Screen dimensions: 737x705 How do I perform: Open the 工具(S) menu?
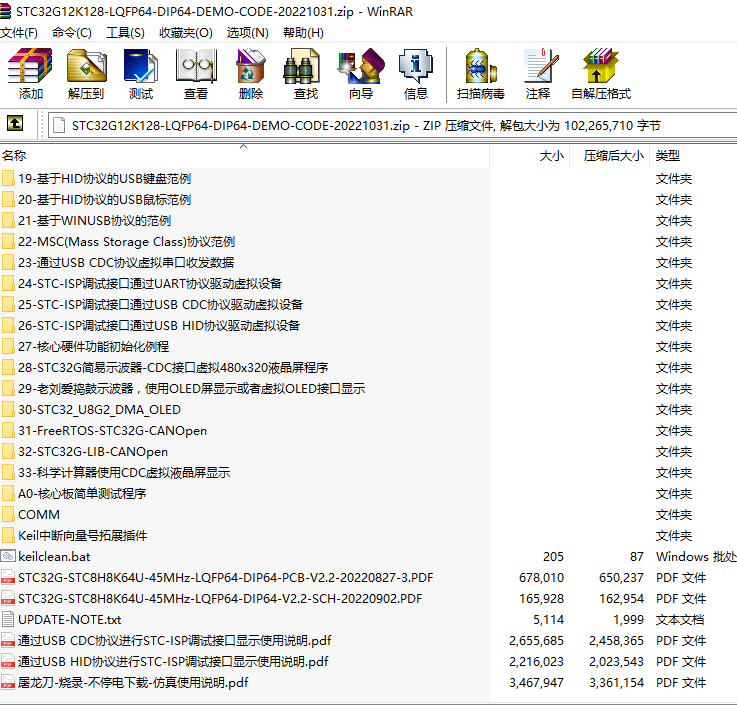(x=125, y=33)
